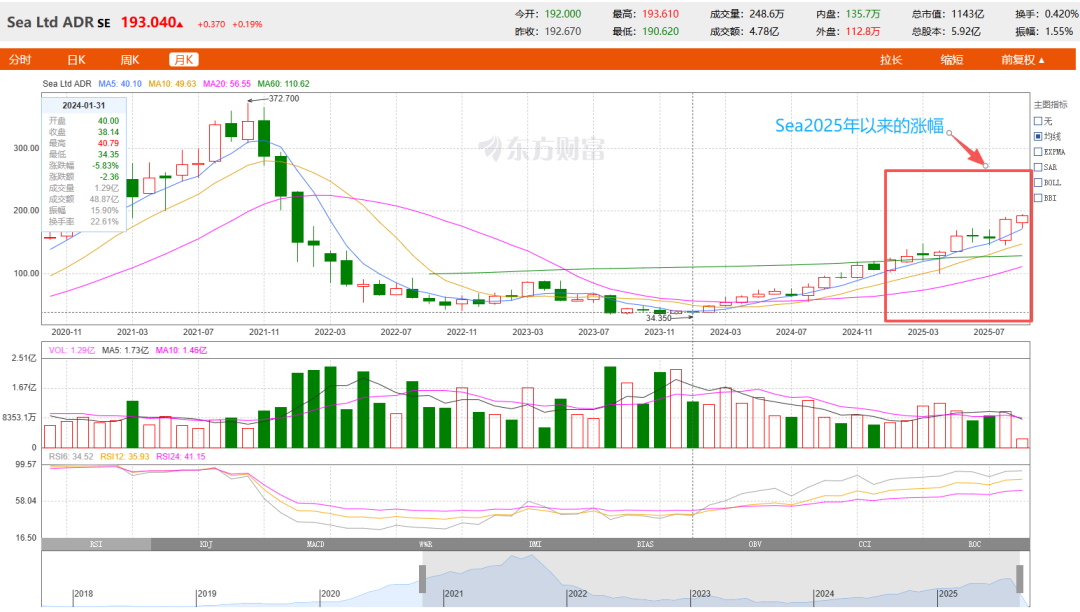Select the ROC indicator button
The image size is (1080, 612).
(974, 544)
